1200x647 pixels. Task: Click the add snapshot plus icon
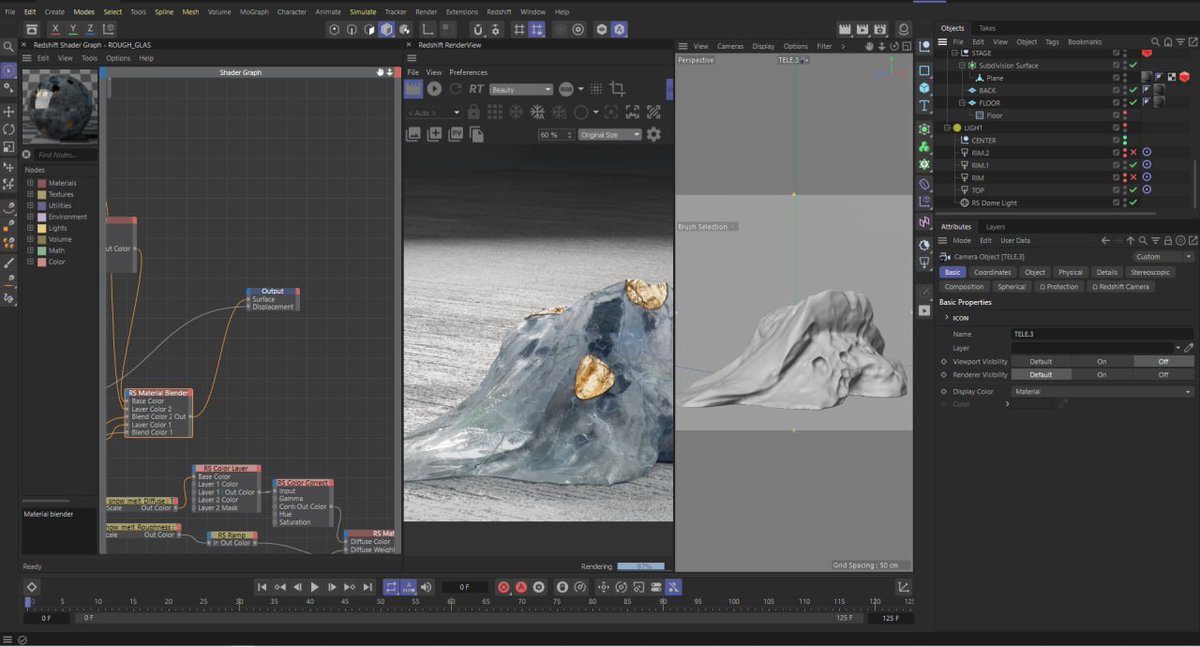[434, 134]
